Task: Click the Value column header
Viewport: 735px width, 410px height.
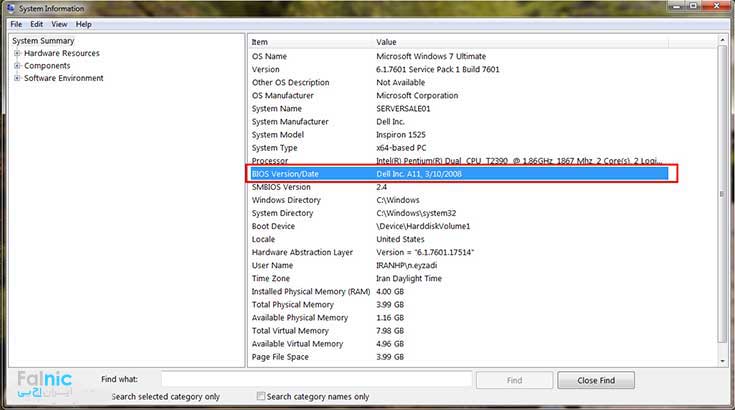Action: pyautogui.click(x=540, y=42)
